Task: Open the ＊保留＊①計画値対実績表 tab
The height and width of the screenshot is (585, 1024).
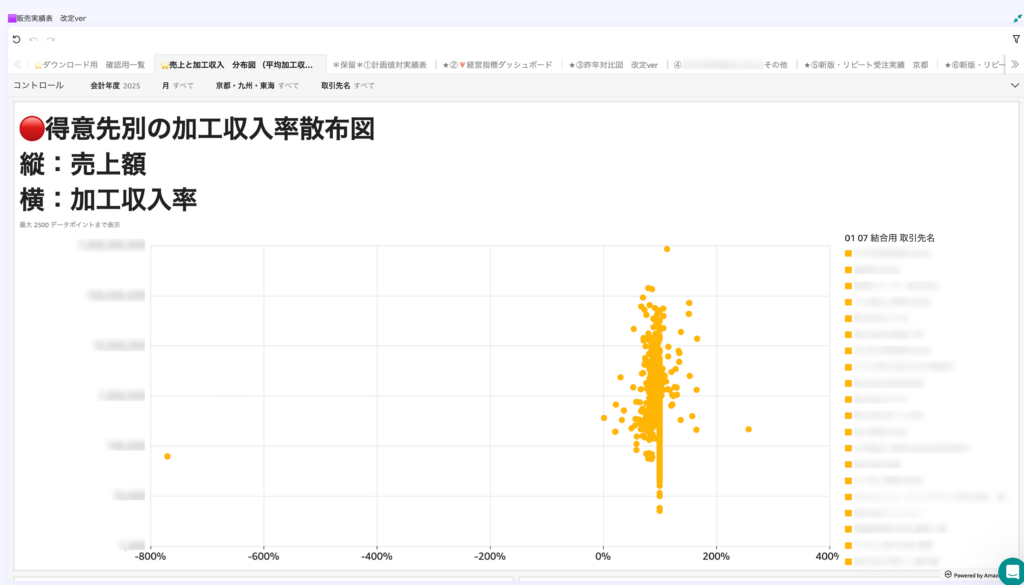Action: pyautogui.click(x=379, y=65)
